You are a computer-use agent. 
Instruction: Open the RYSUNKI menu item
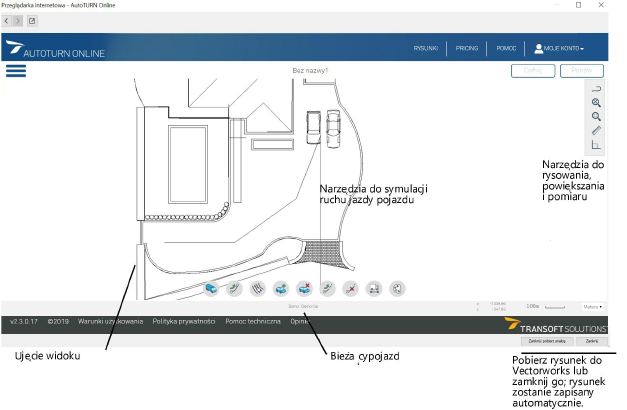pyautogui.click(x=426, y=48)
